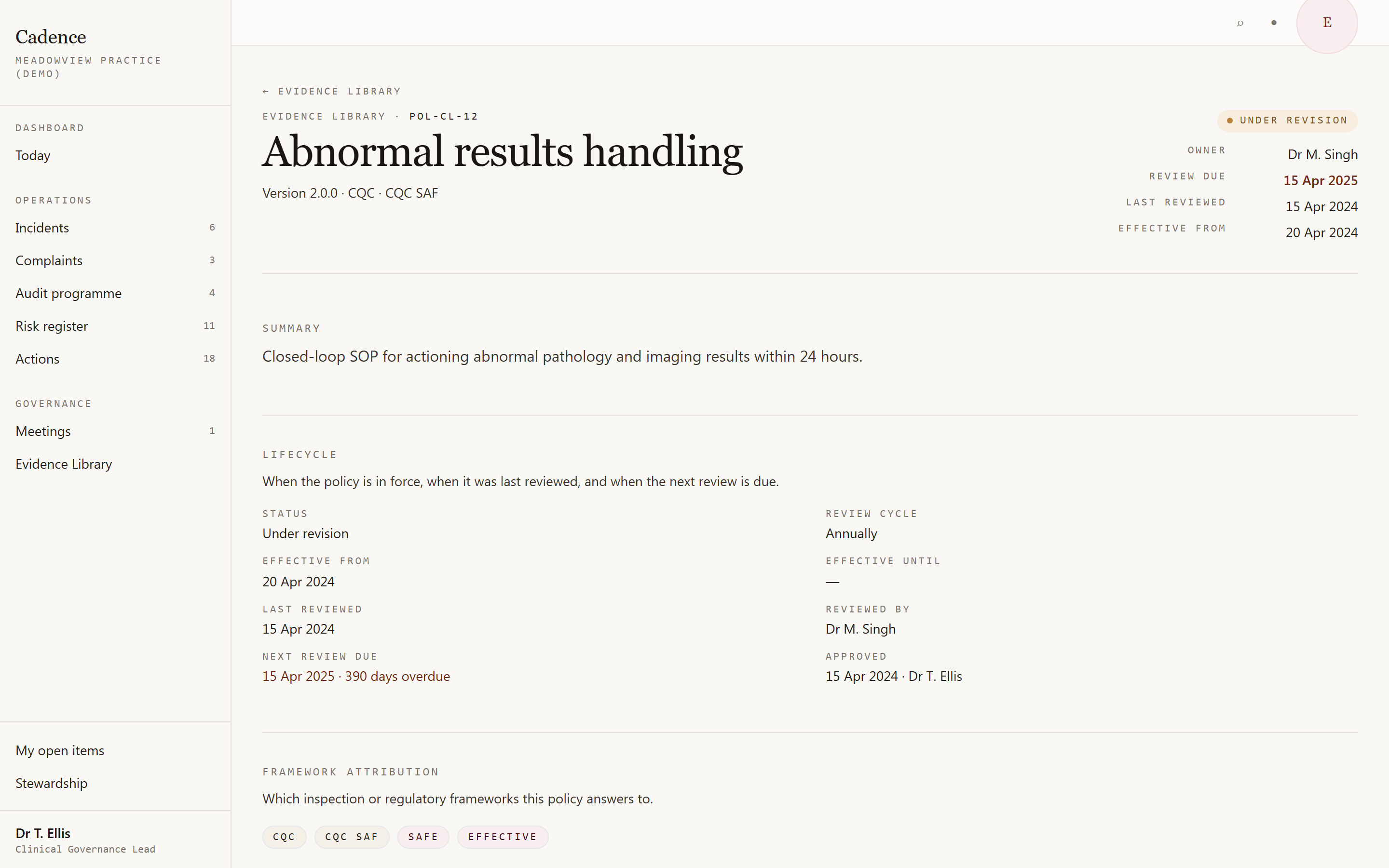1389x868 pixels.
Task: Click the Under Revision status badge
Action: (1287, 121)
